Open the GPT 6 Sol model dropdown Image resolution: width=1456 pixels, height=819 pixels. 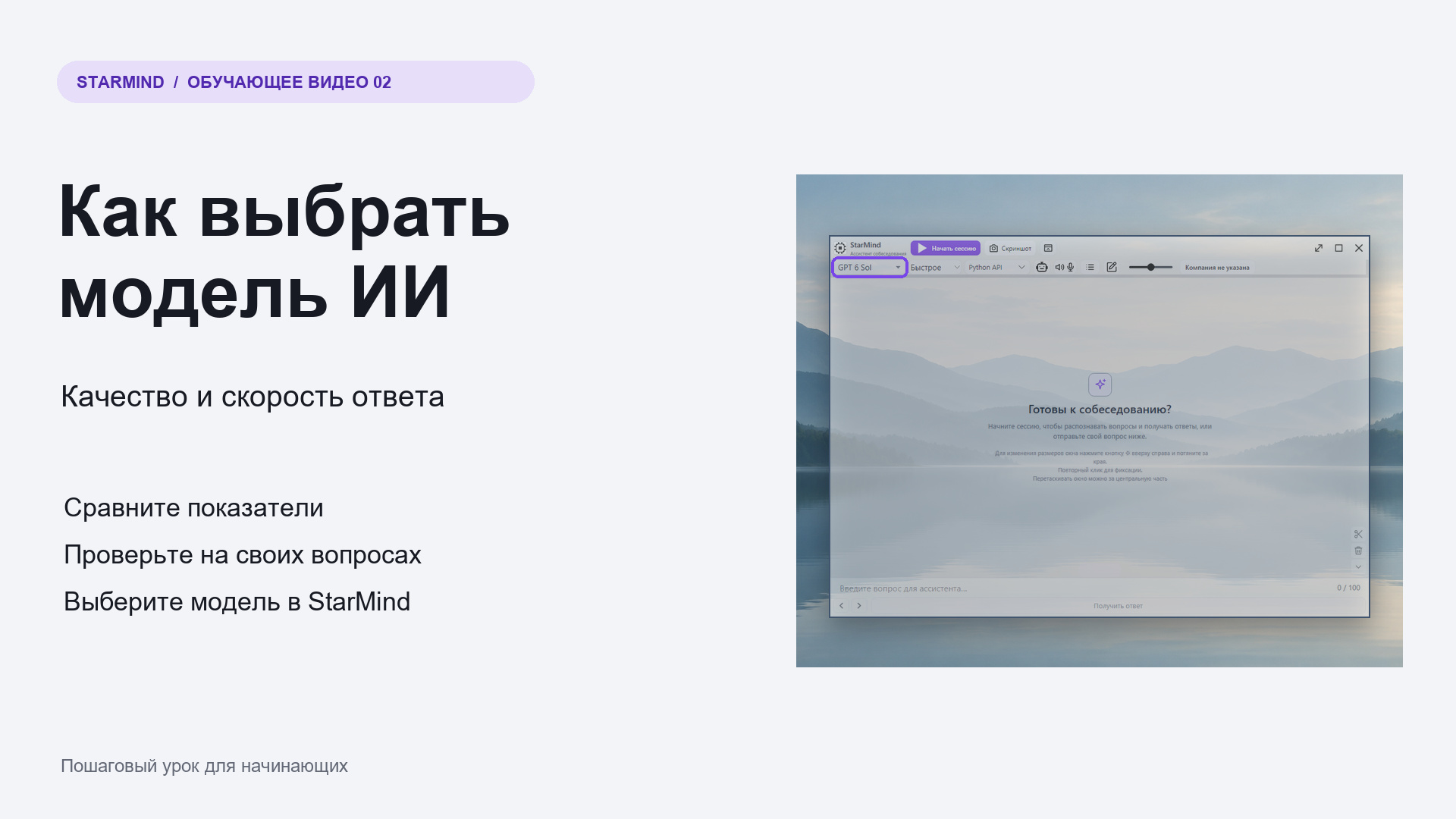(869, 267)
